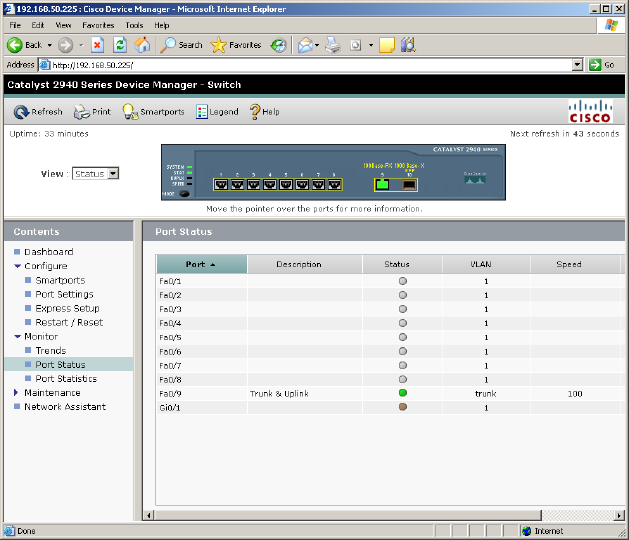The height and width of the screenshot is (540, 629).
Task: Open the Help menu in menu bar
Action: [162, 25]
